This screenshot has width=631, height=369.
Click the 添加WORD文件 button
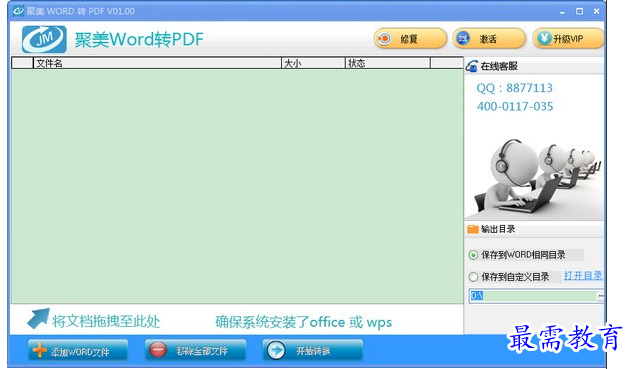(78, 351)
